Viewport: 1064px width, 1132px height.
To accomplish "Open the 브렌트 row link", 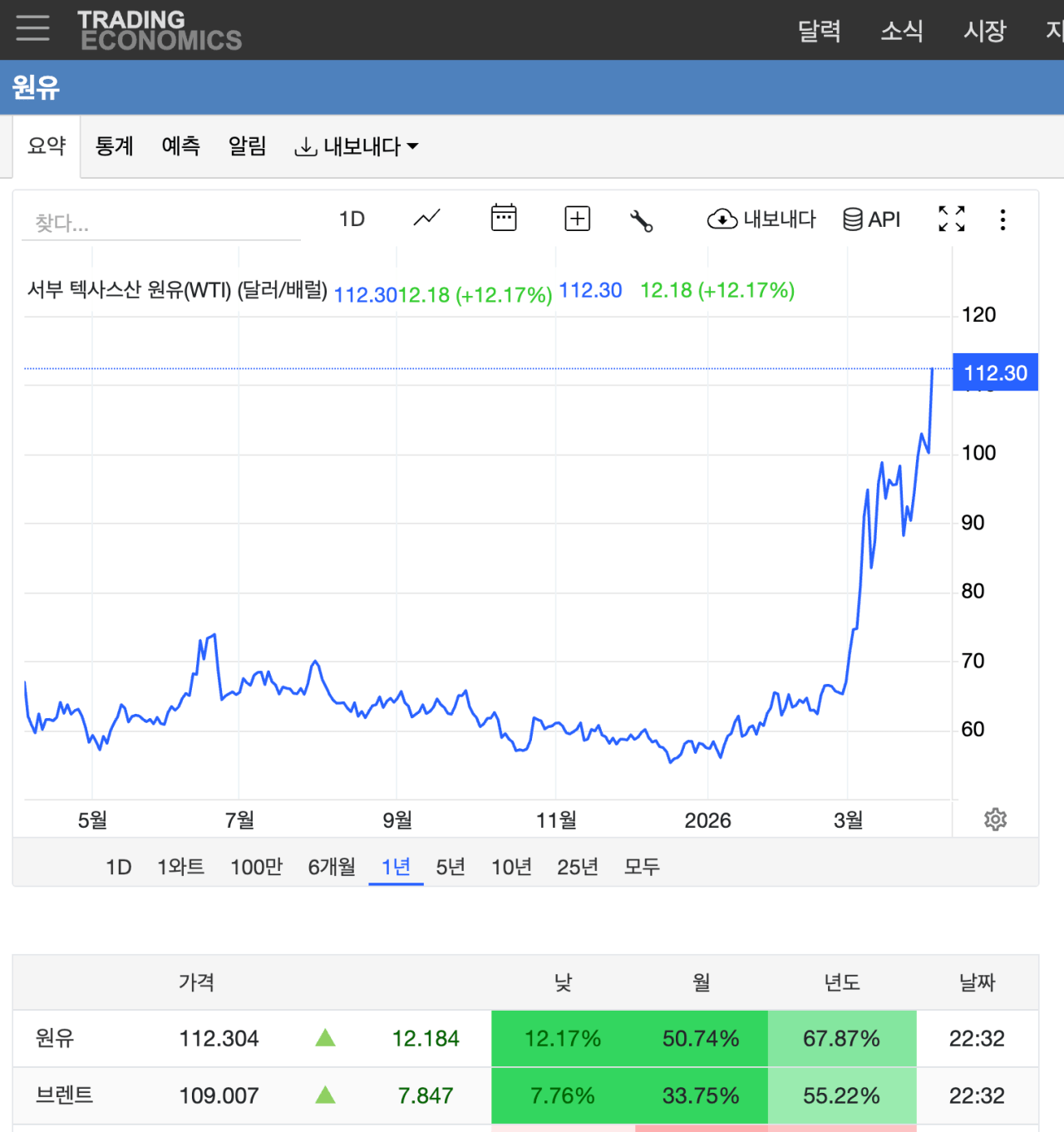I will click(x=64, y=1095).
